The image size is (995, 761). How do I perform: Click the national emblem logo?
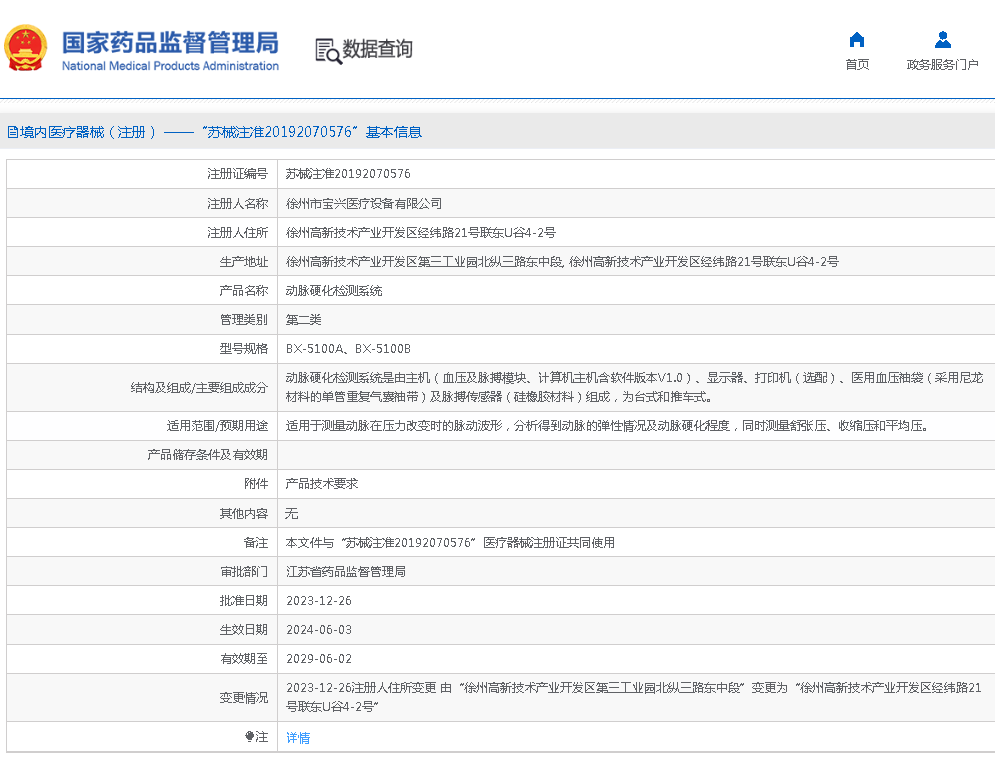pos(27,48)
